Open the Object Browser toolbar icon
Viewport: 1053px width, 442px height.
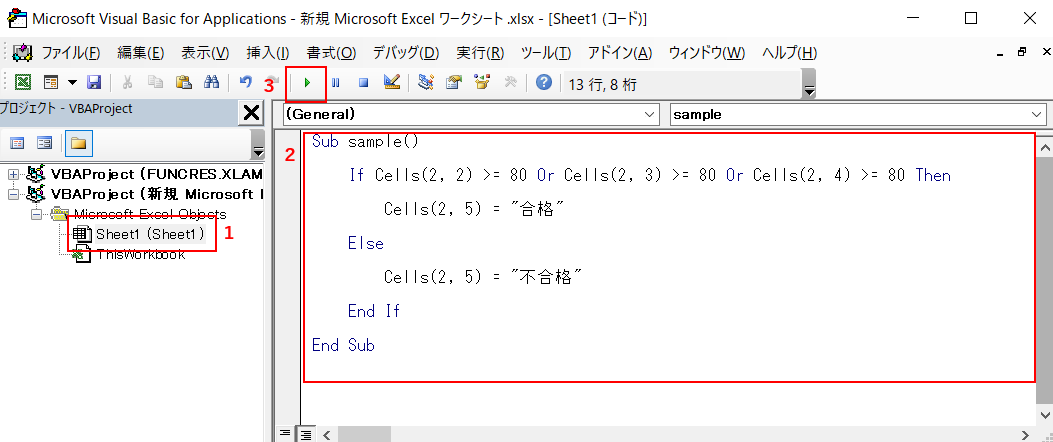pyautogui.click(x=483, y=83)
